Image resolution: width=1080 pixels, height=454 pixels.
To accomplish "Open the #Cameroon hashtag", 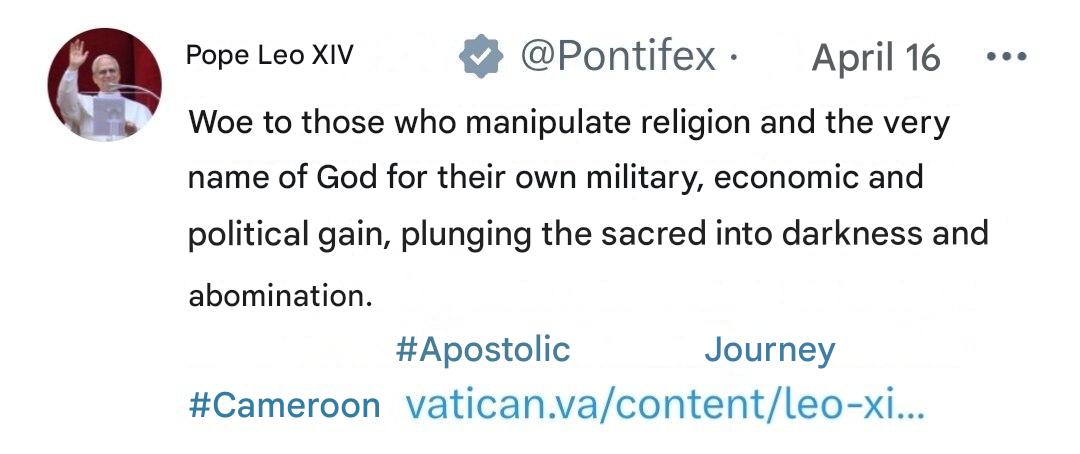I will click(x=285, y=405).
